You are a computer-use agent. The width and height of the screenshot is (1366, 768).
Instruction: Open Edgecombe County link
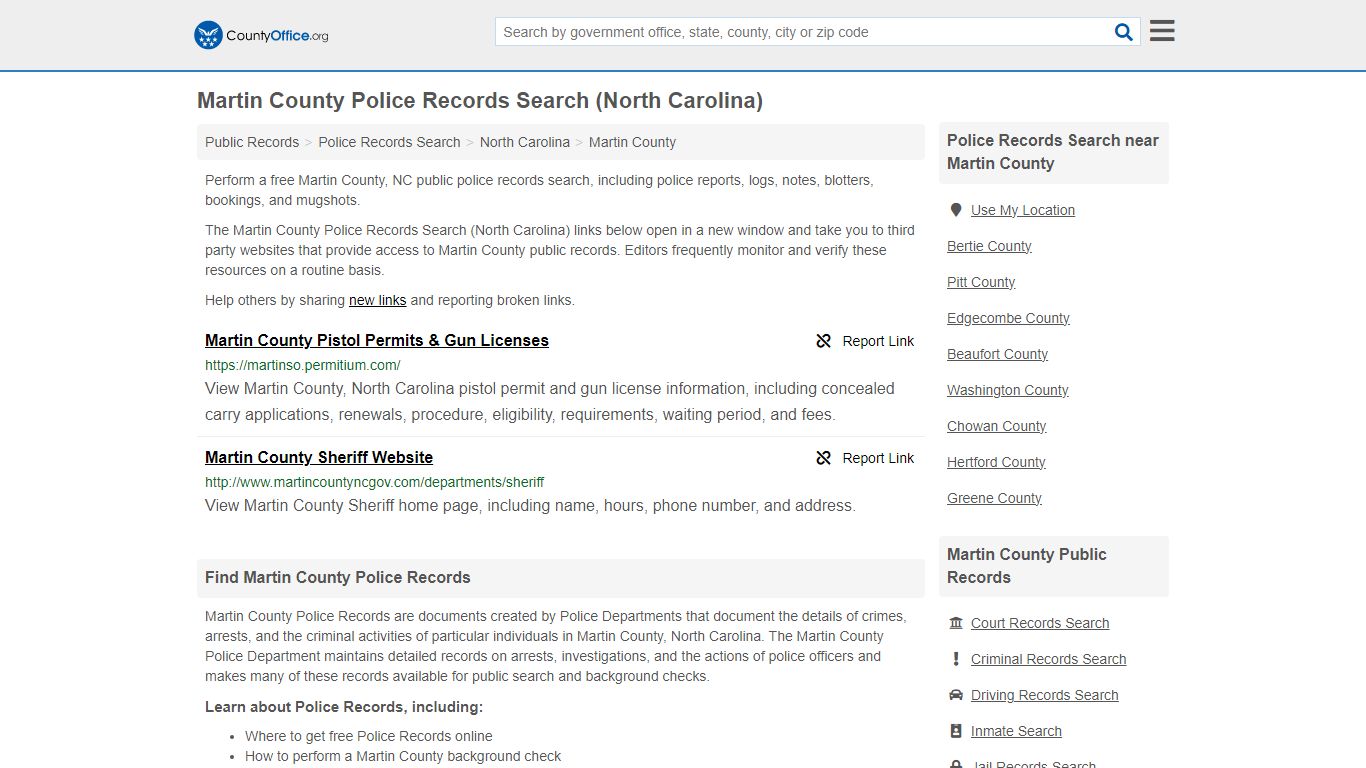[x=1008, y=318]
